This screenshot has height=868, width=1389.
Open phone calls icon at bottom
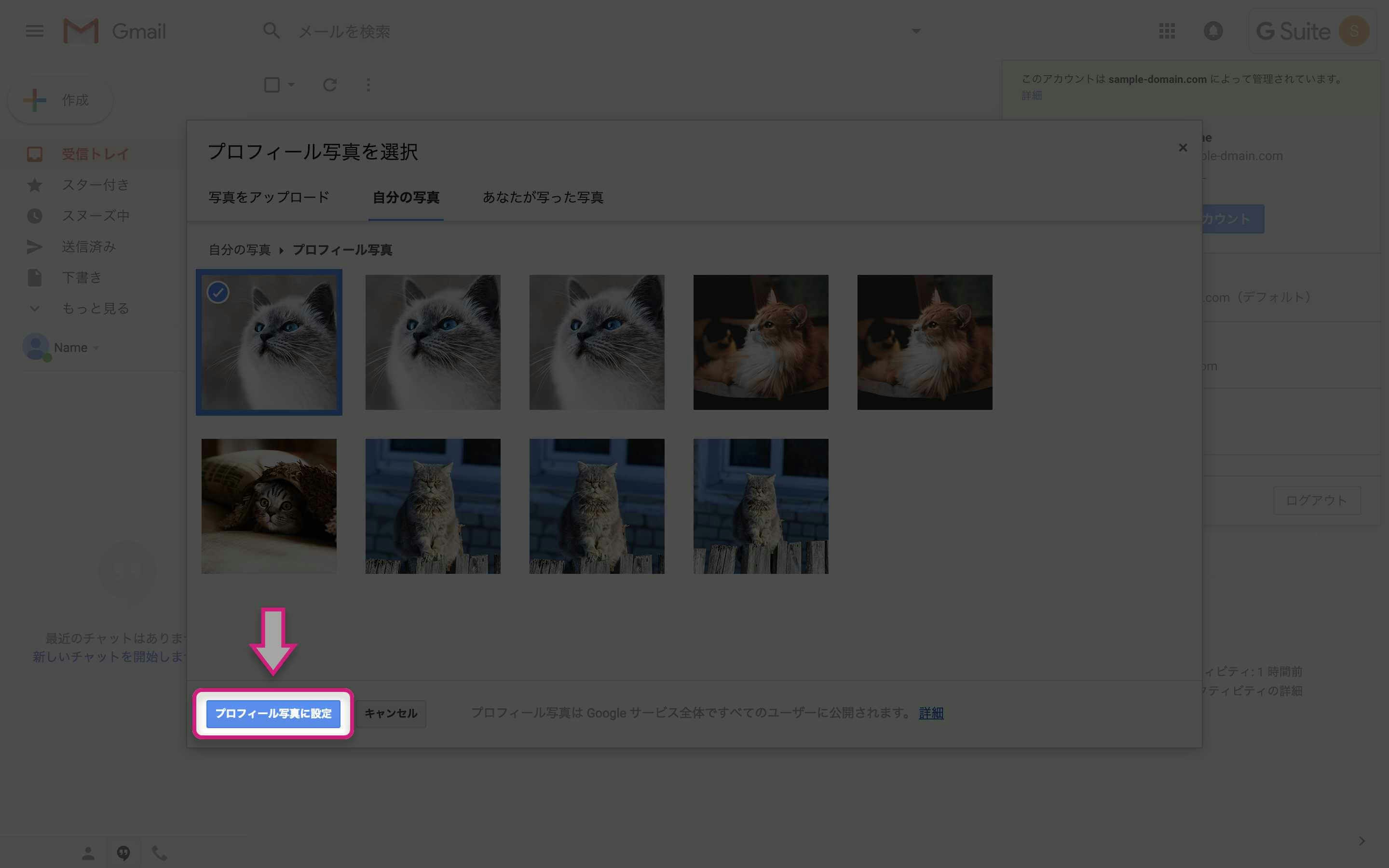coord(159,853)
